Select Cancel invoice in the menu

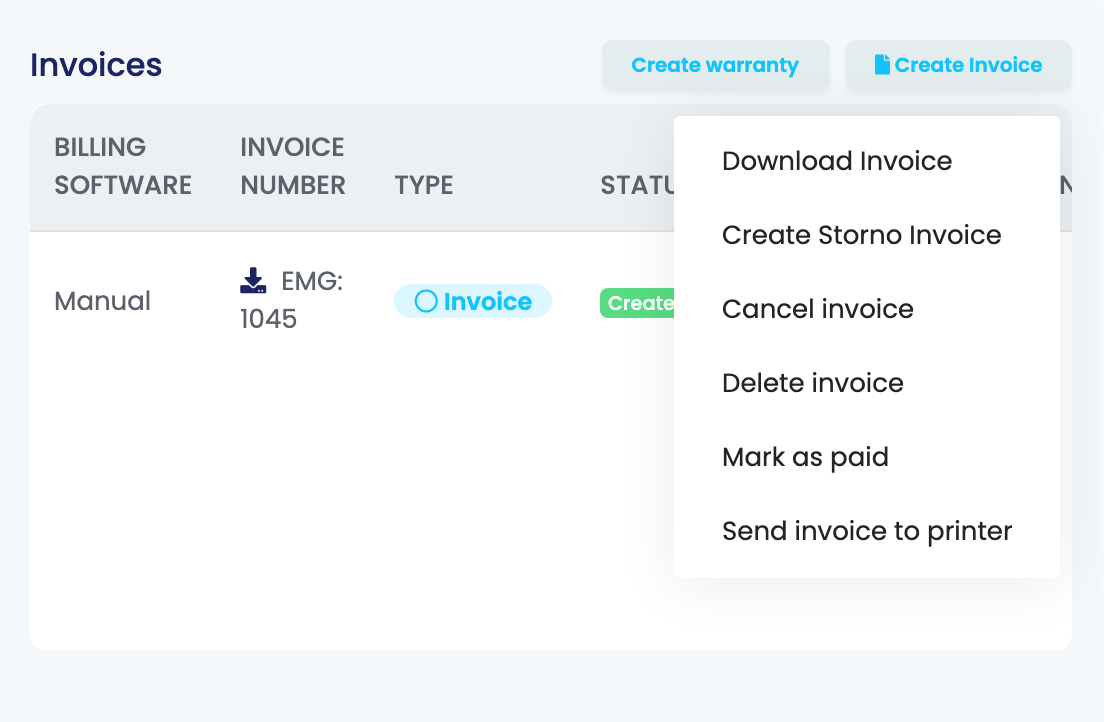[867, 309]
